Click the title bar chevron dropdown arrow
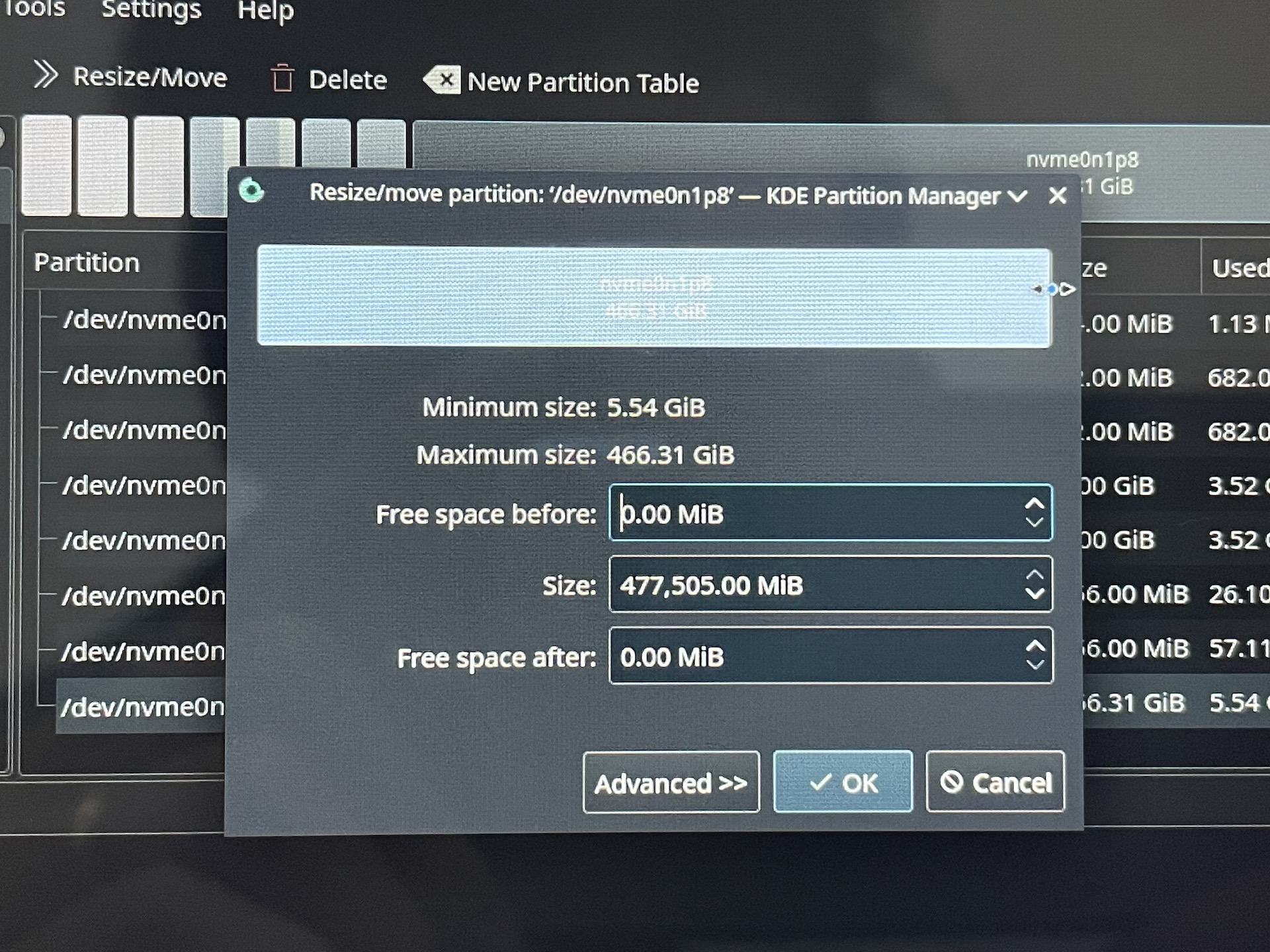Screen dimensions: 1270x952 click(1017, 196)
